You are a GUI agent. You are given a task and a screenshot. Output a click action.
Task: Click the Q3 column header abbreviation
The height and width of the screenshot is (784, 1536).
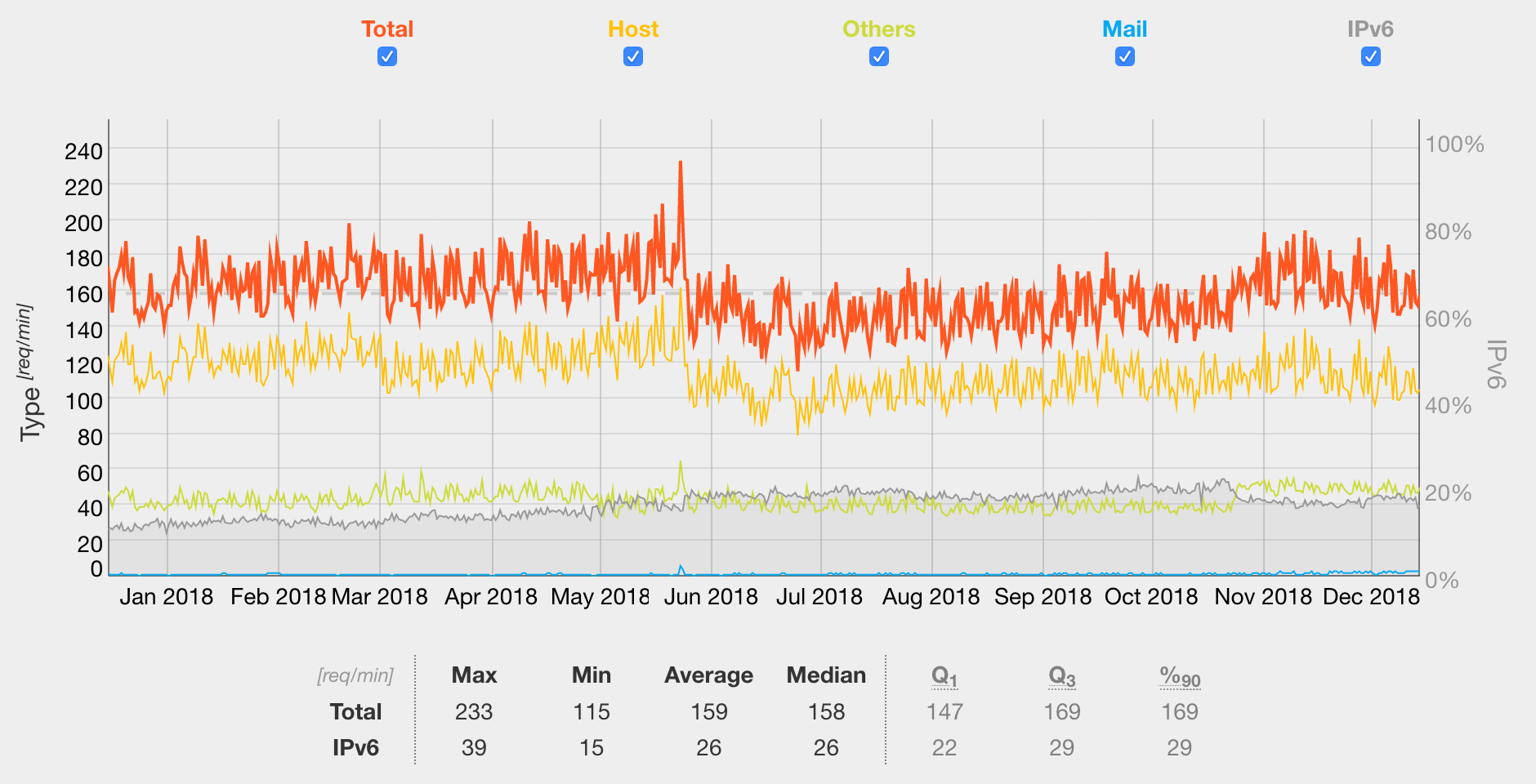click(1062, 676)
